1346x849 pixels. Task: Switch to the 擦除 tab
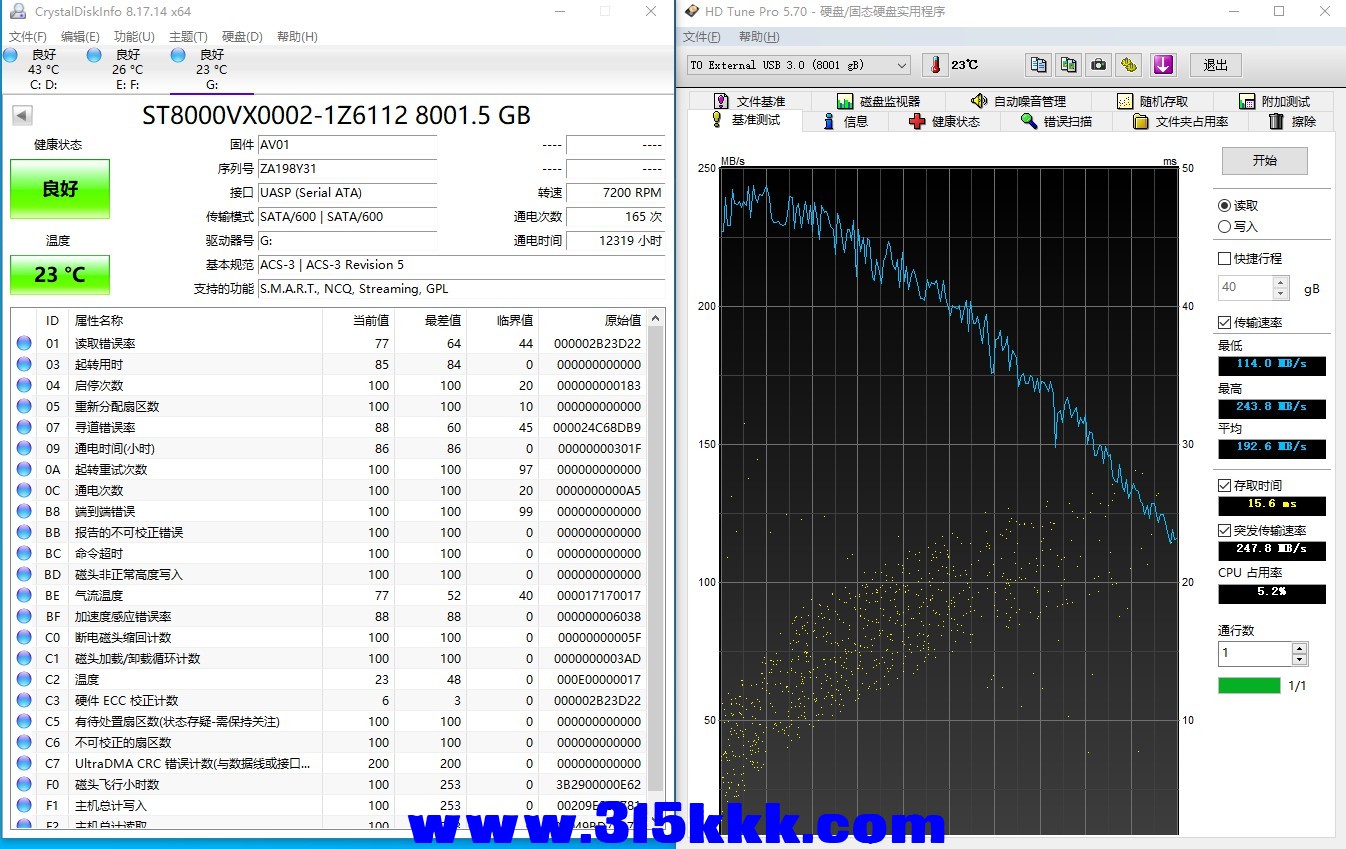[x=1293, y=121]
